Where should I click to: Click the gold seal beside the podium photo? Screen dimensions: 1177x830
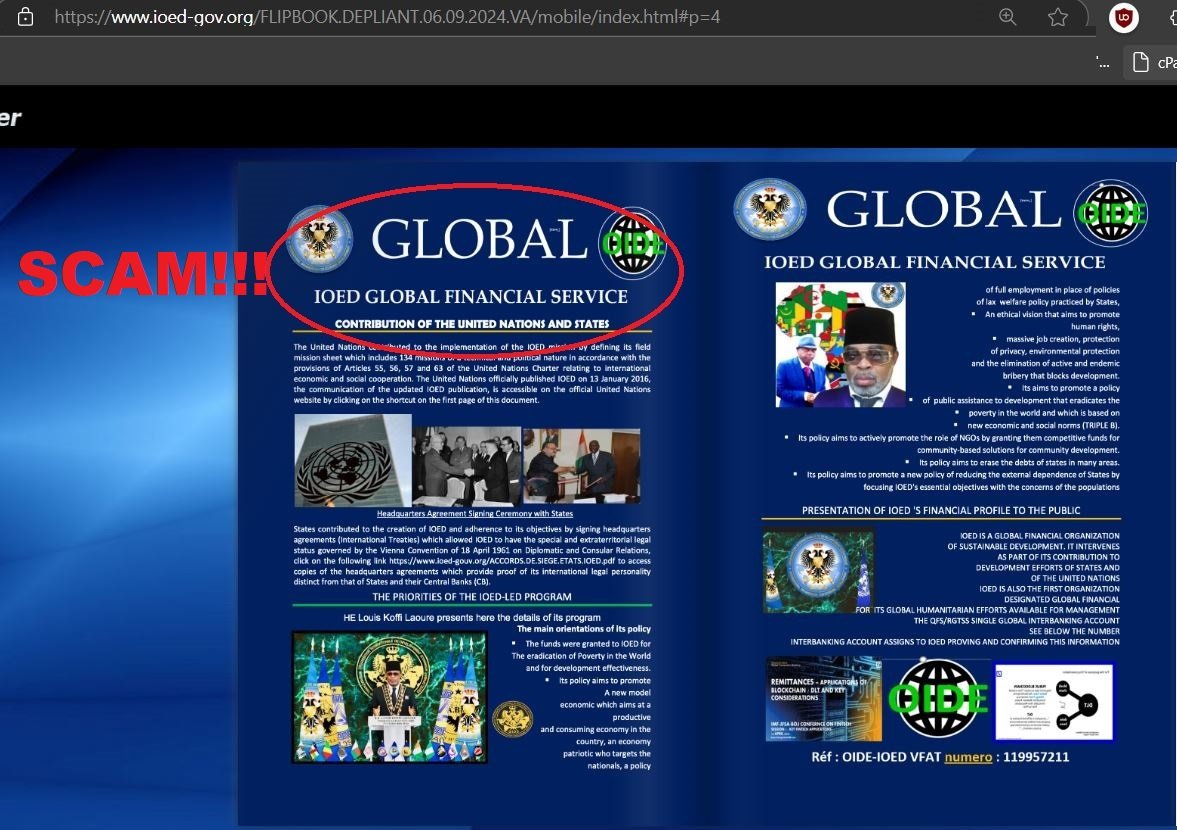tap(512, 720)
